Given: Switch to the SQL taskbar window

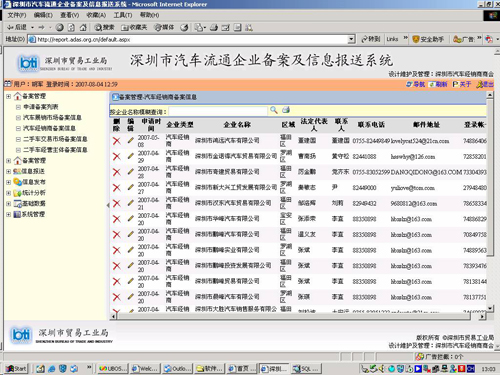Looking at the screenshot, I should click(306, 369).
